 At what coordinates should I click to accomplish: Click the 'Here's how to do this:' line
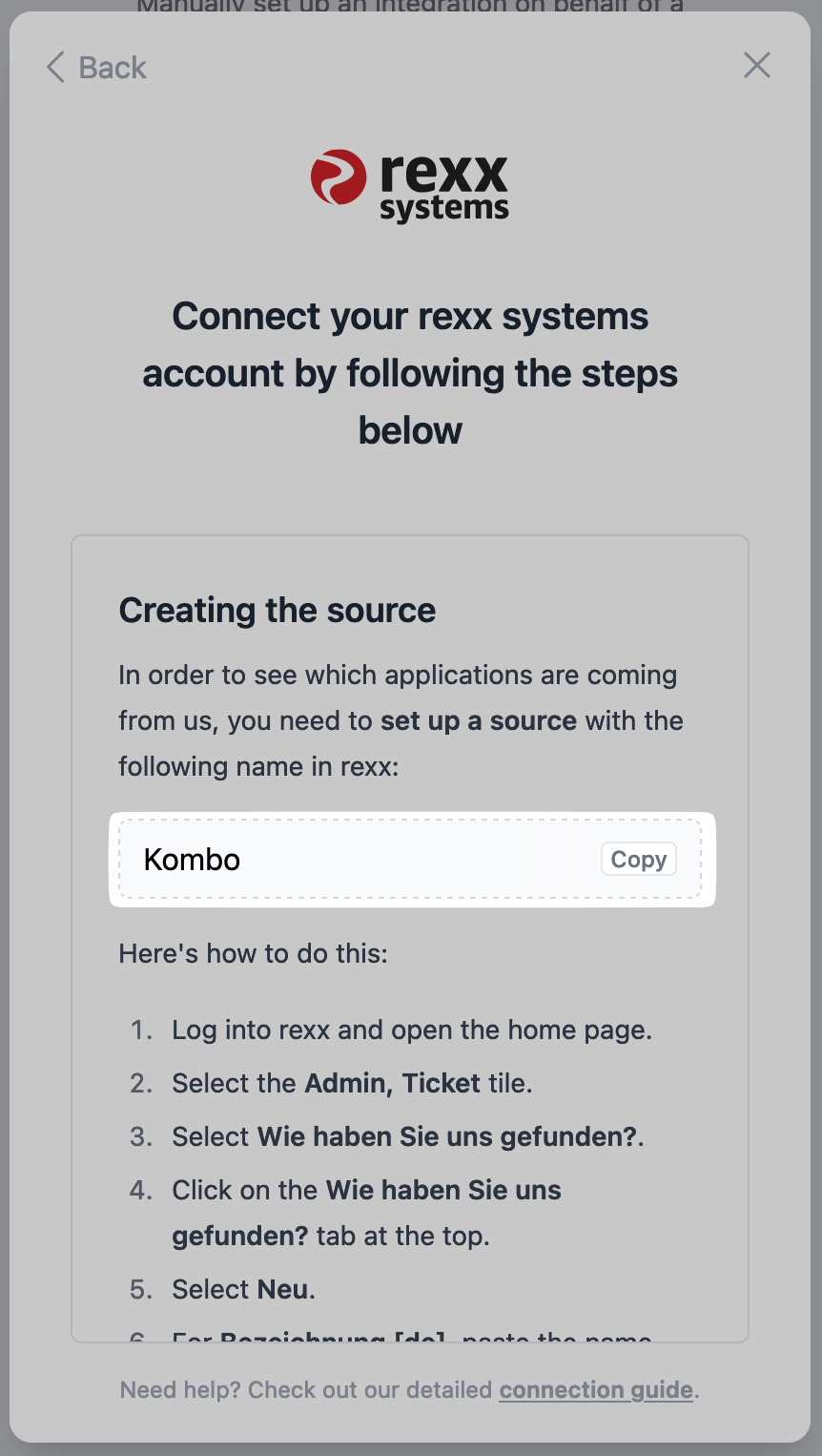[253, 954]
